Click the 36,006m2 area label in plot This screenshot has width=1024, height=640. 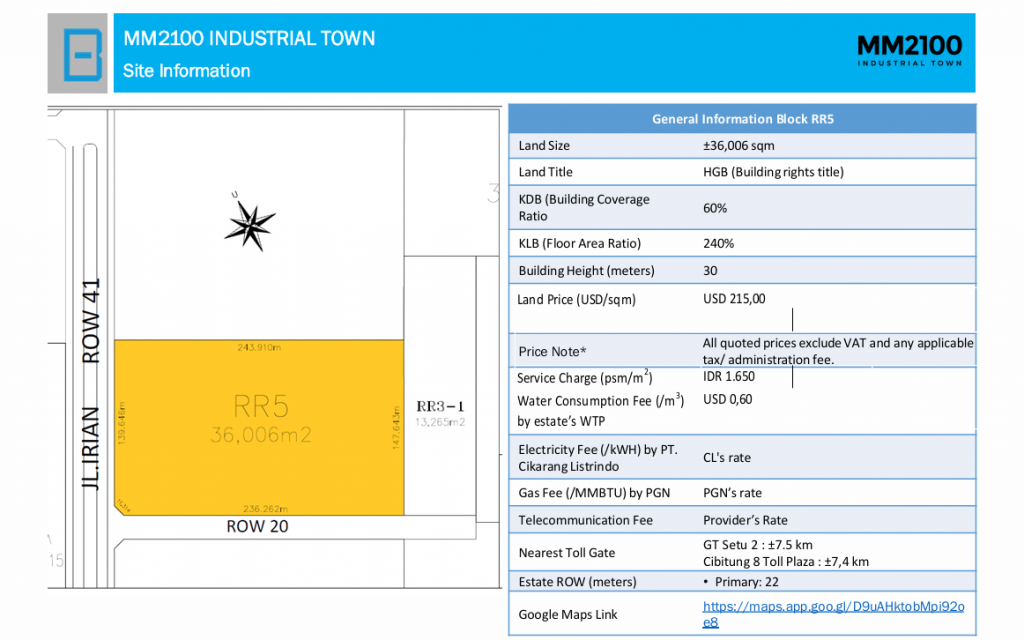(261, 435)
